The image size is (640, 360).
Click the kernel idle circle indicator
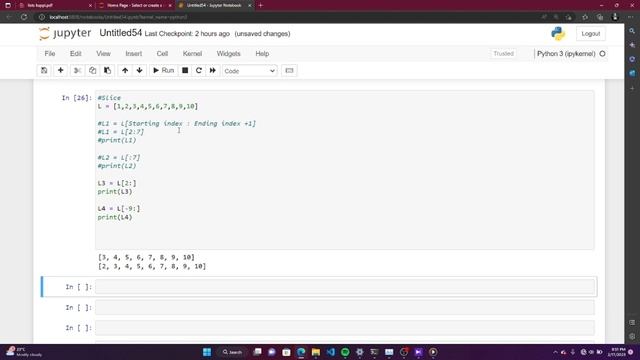(x=602, y=53)
